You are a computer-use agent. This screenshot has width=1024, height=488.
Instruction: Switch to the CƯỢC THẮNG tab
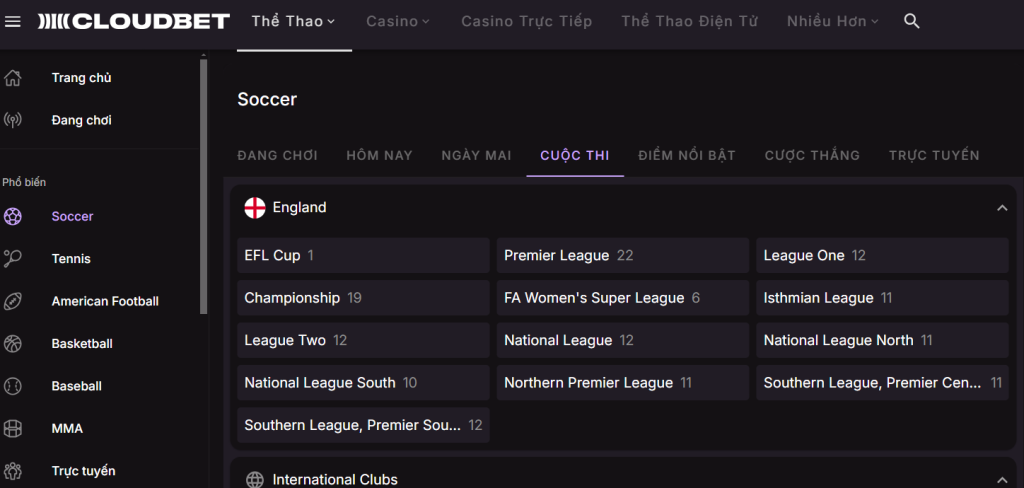point(812,155)
